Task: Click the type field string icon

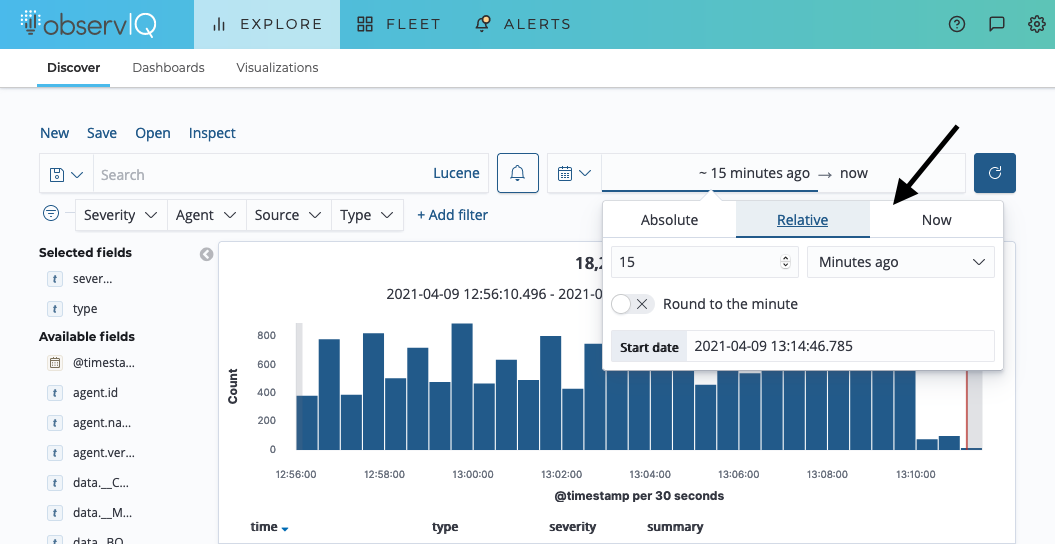Action: pos(54,309)
